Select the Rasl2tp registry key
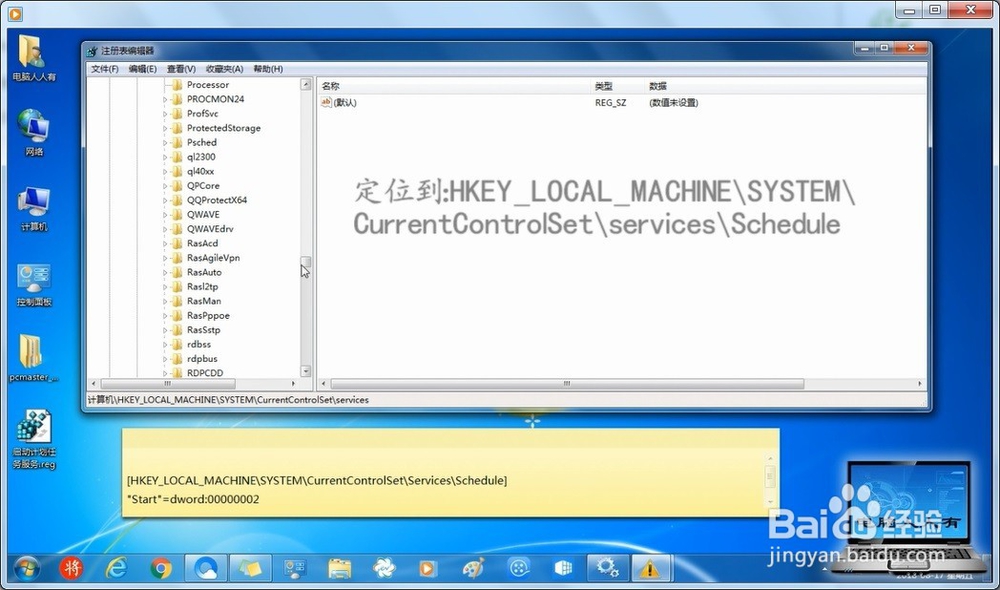 (202, 286)
